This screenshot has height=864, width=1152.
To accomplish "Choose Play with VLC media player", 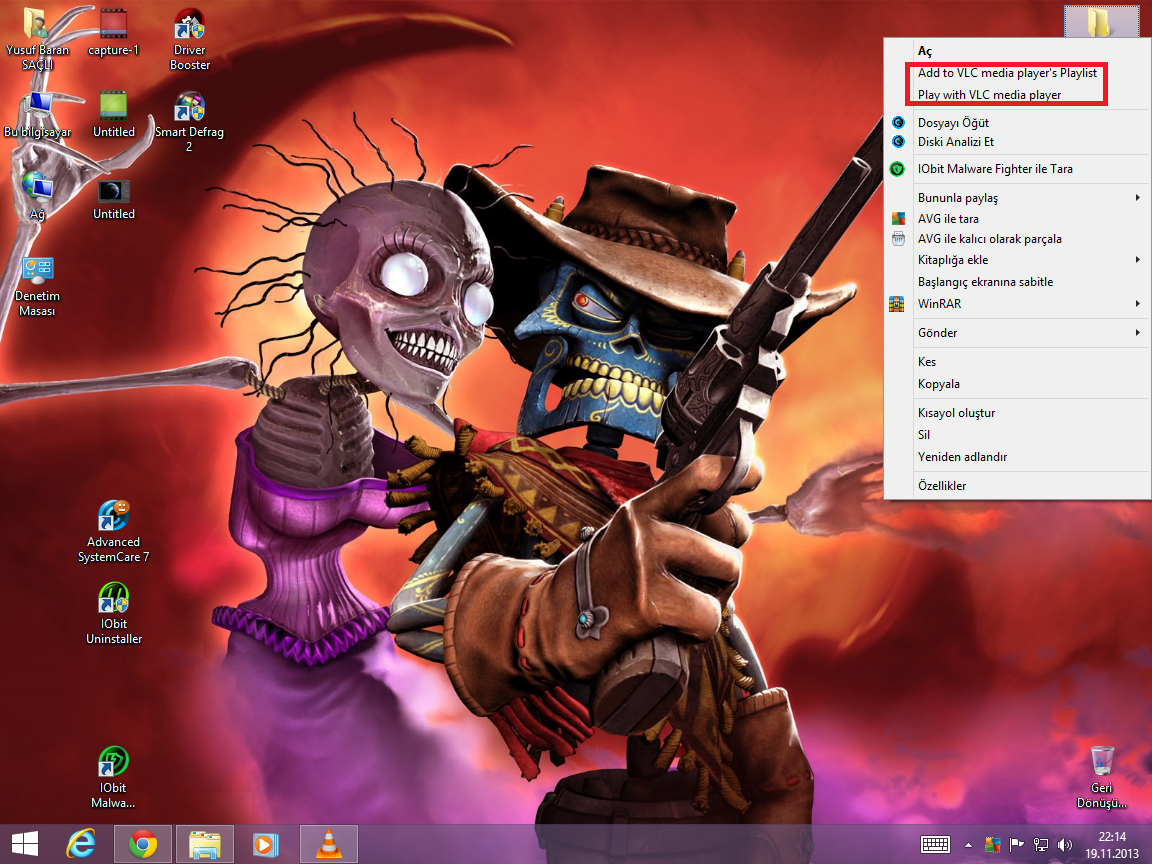I will tap(1017, 95).
